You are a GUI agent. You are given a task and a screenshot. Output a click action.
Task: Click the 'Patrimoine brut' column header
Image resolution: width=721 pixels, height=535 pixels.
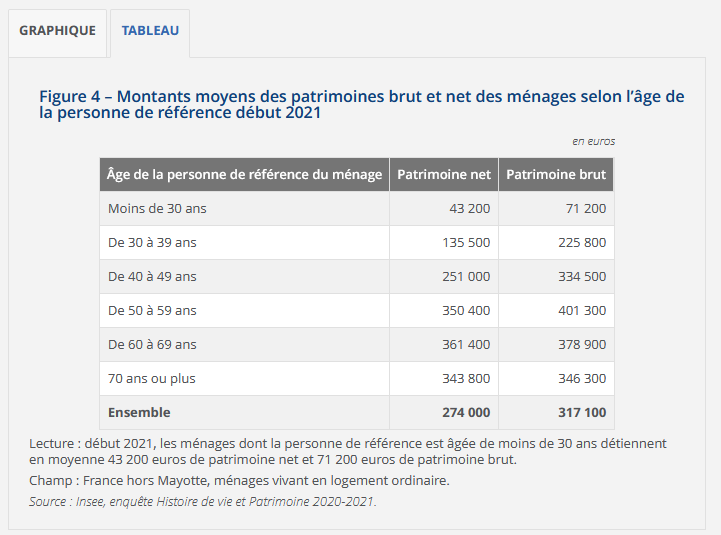coord(556,174)
